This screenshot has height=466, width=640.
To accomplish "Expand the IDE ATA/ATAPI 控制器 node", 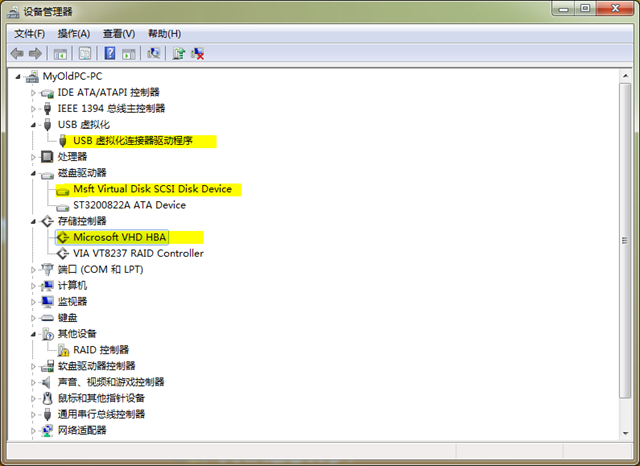I will pos(33,93).
